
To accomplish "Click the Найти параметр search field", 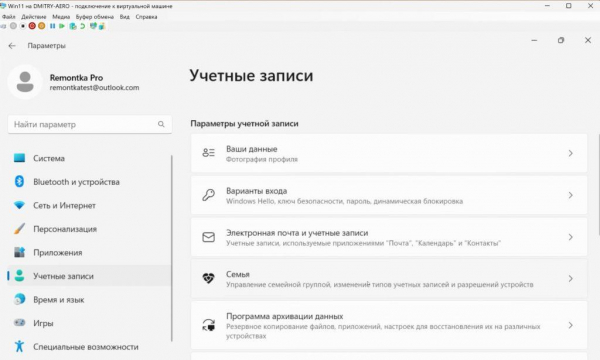I will (x=90, y=124).
